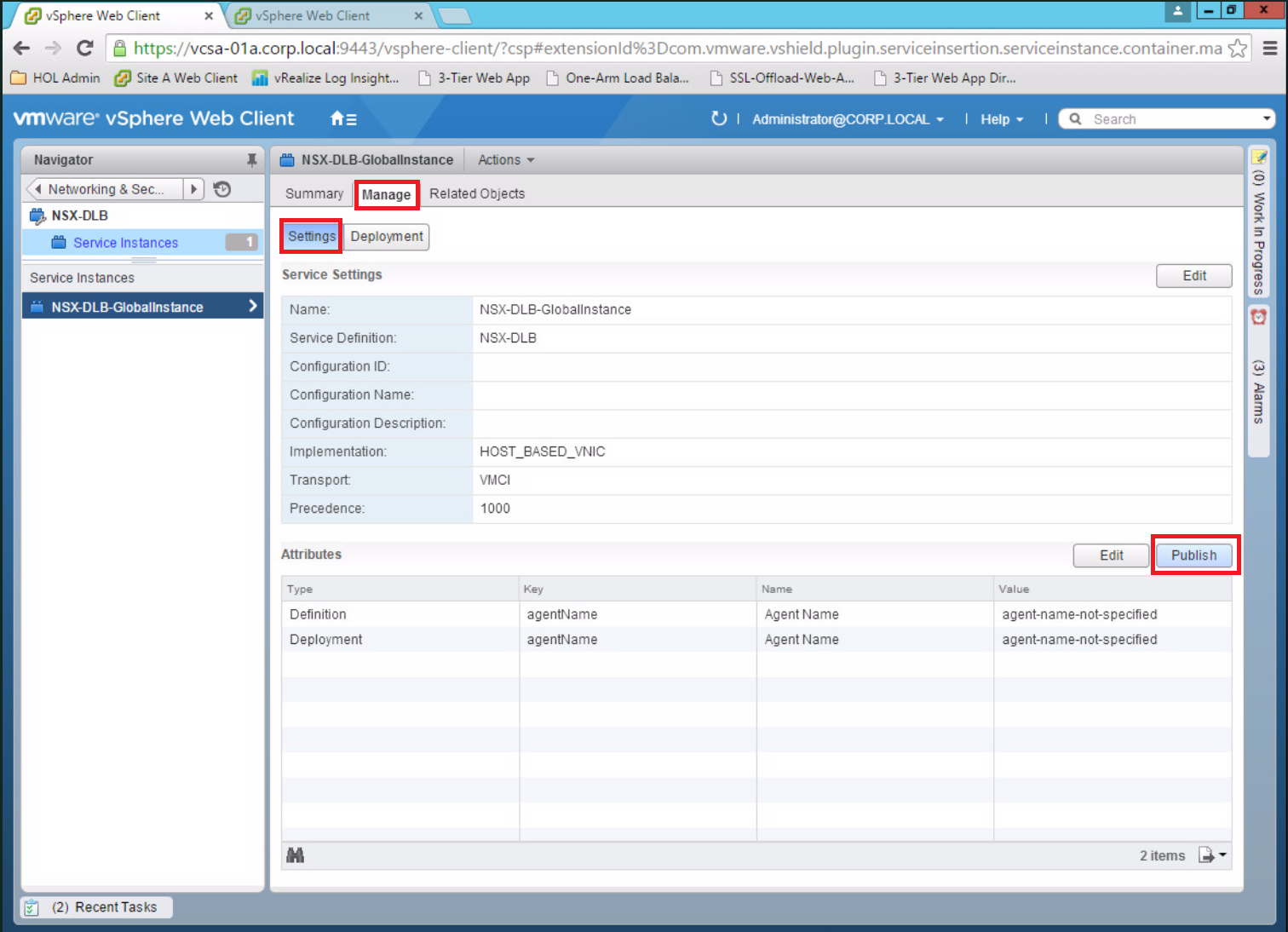Close the first vSphere Web Client tab
The width and height of the screenshot is (1288, 932).
pos(209,15)
